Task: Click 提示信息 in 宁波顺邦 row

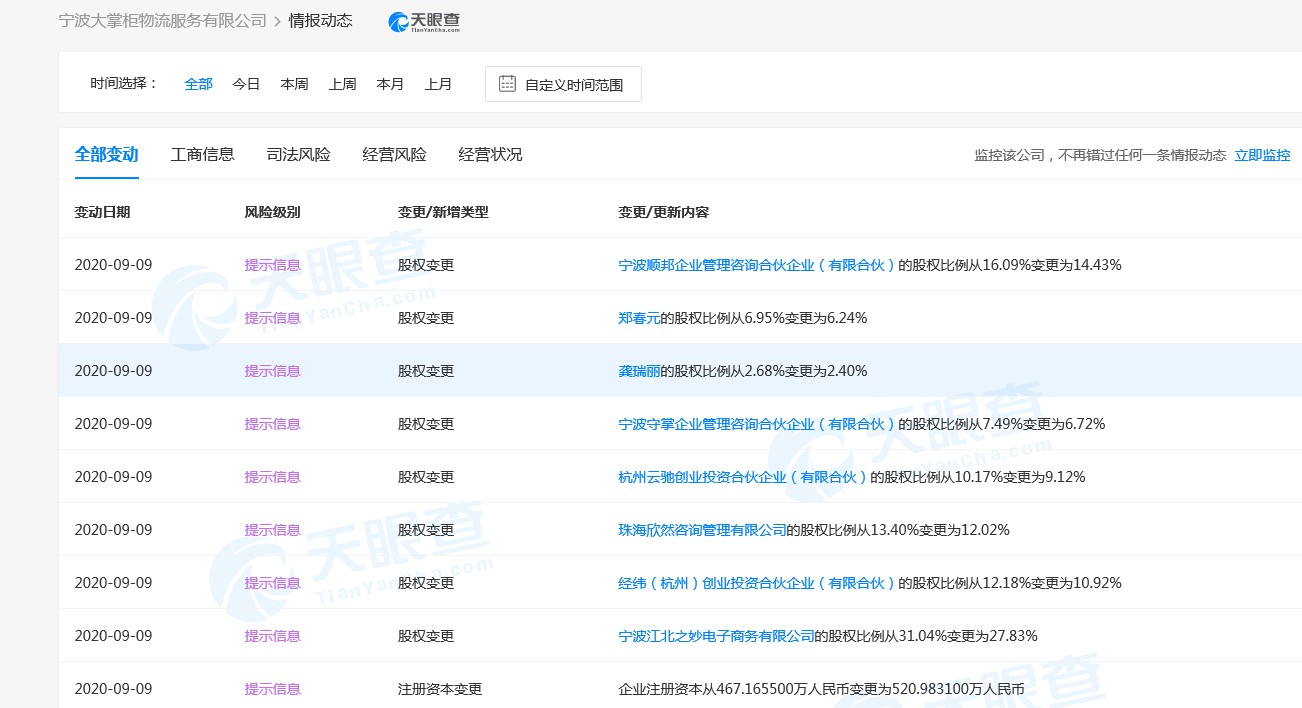Action: coord(272,265)
